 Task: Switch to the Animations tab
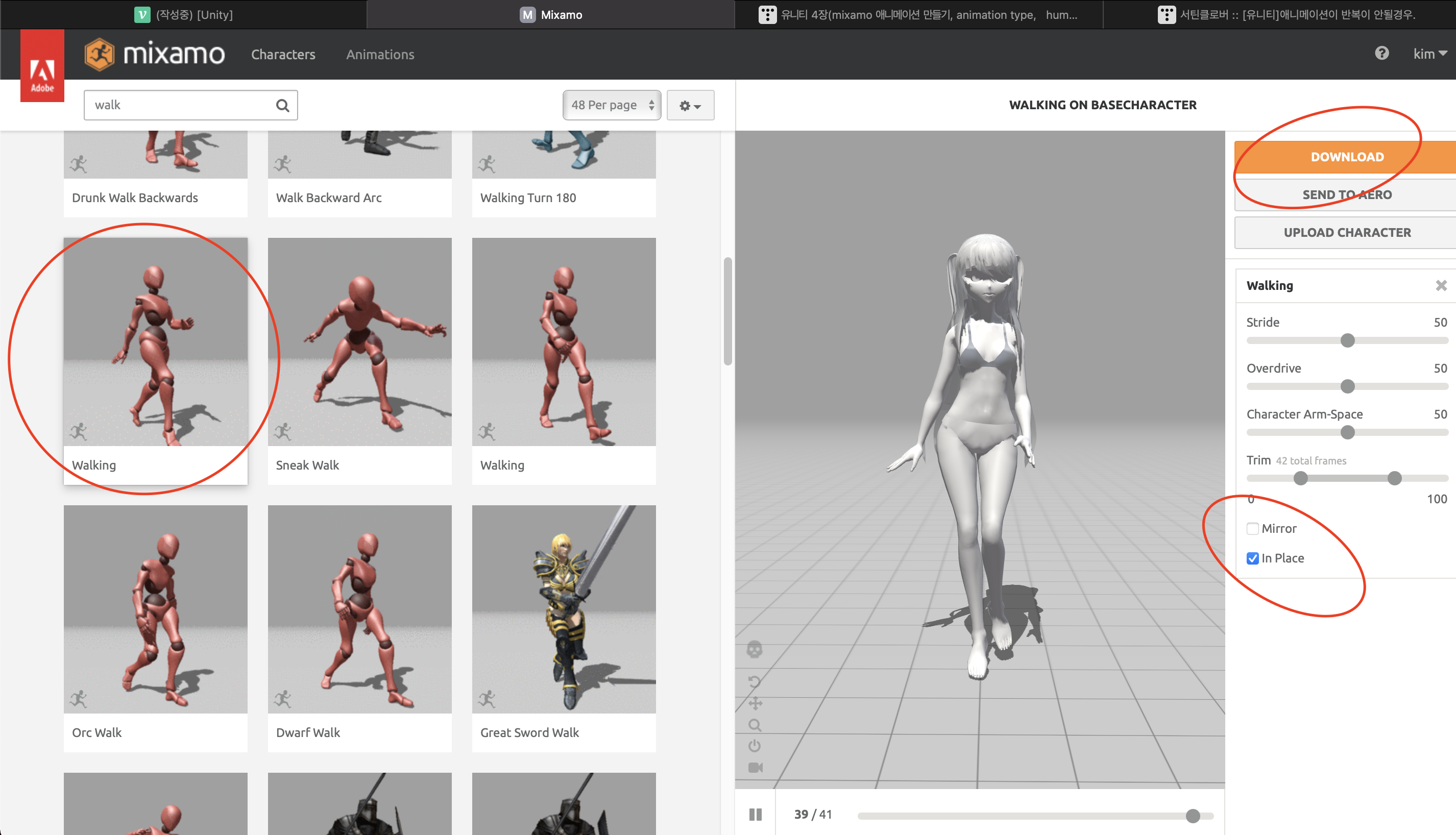point(380,55)
